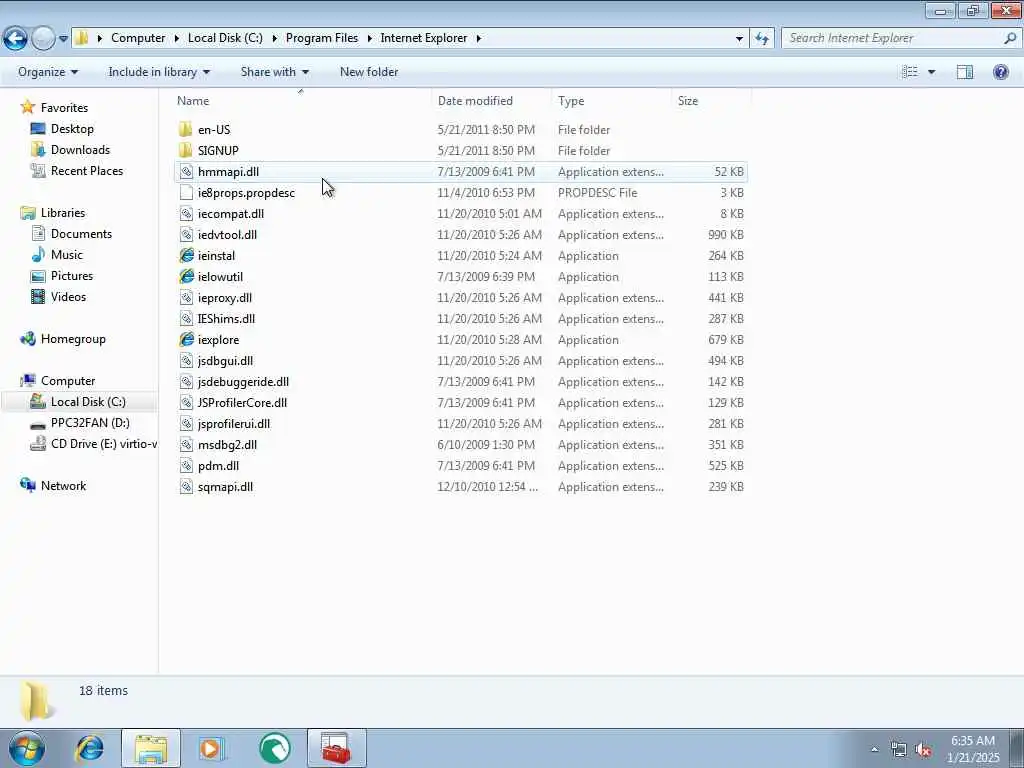The height and width of the screenshot is (768, 1024).
Task: Select ieinstal application icon
Action: (x=186, y=255)
